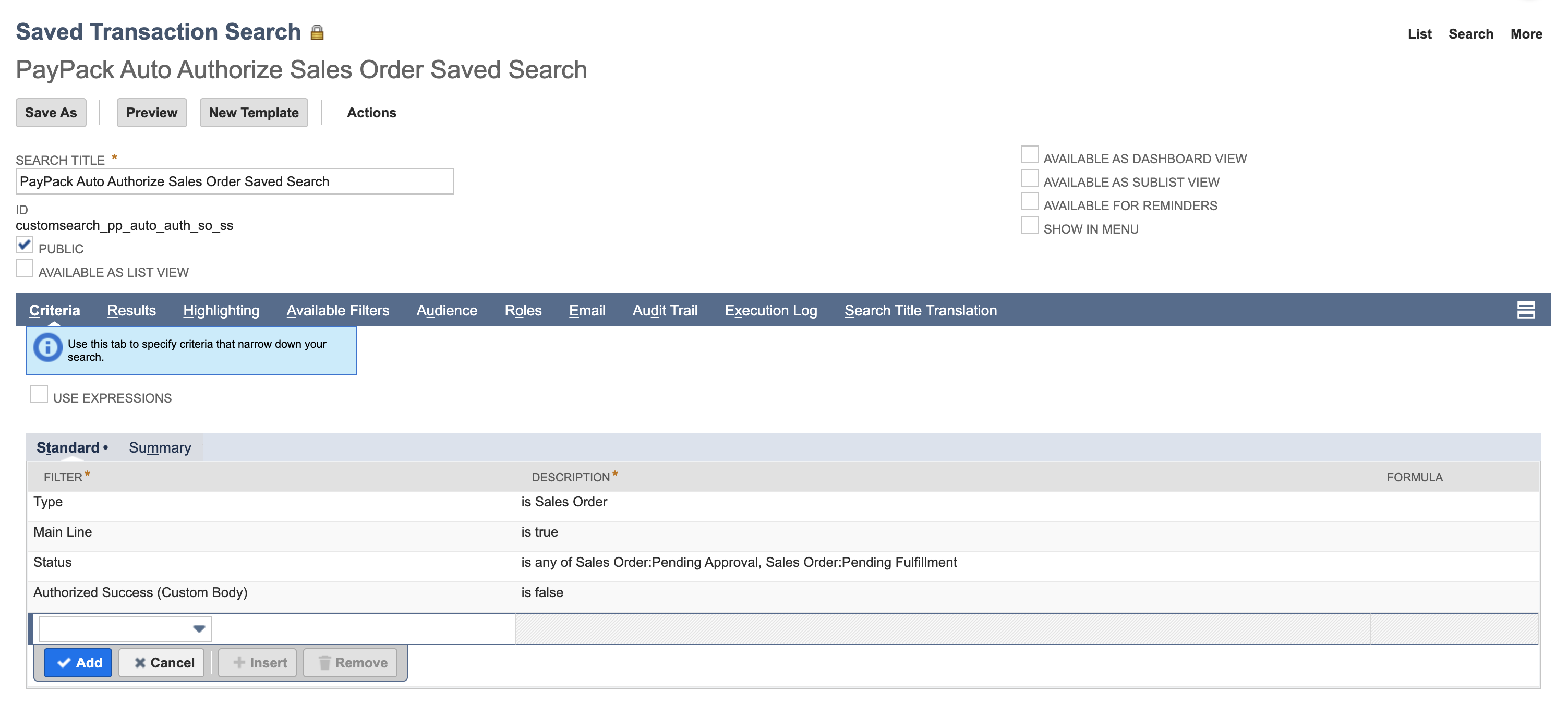Click the info icon in the blue help banner
Viewport: 1568px width, 704px height.
[47, 347]
